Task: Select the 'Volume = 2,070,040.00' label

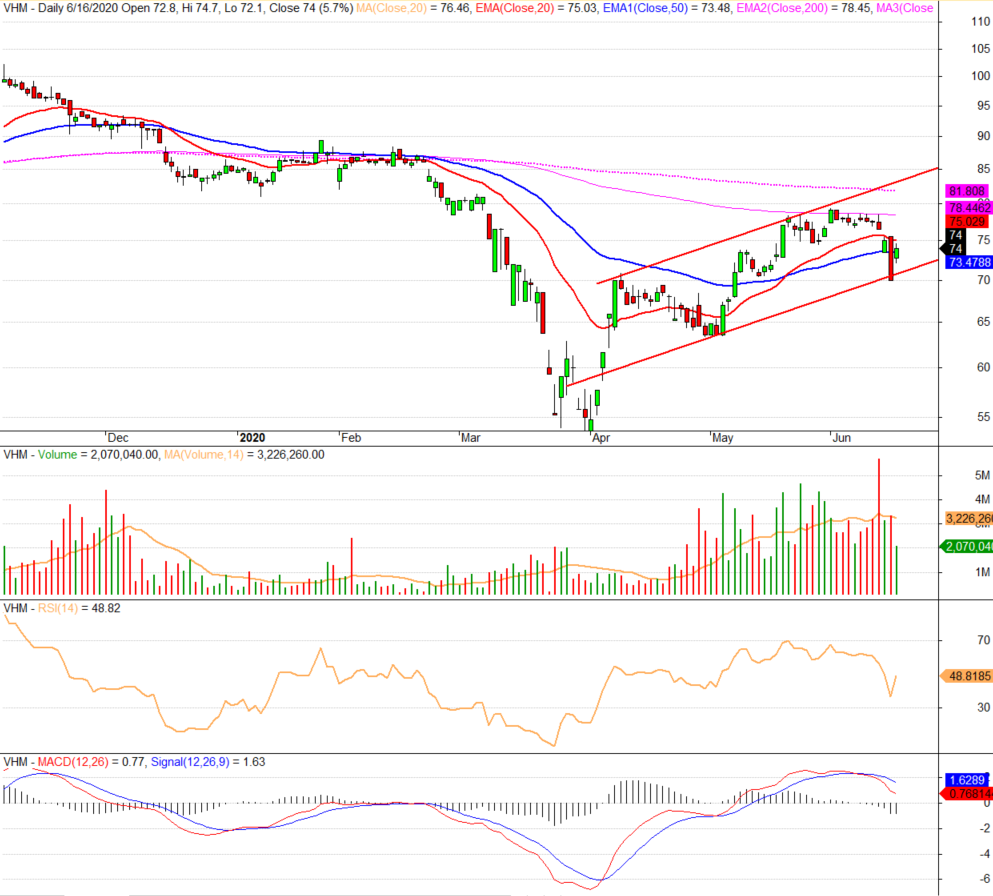Action: [99, 455]
